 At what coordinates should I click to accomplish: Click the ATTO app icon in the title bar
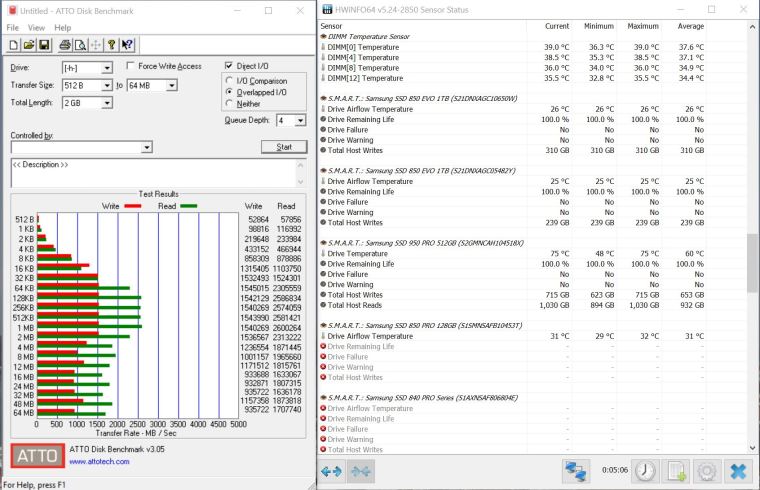point(12,11)
